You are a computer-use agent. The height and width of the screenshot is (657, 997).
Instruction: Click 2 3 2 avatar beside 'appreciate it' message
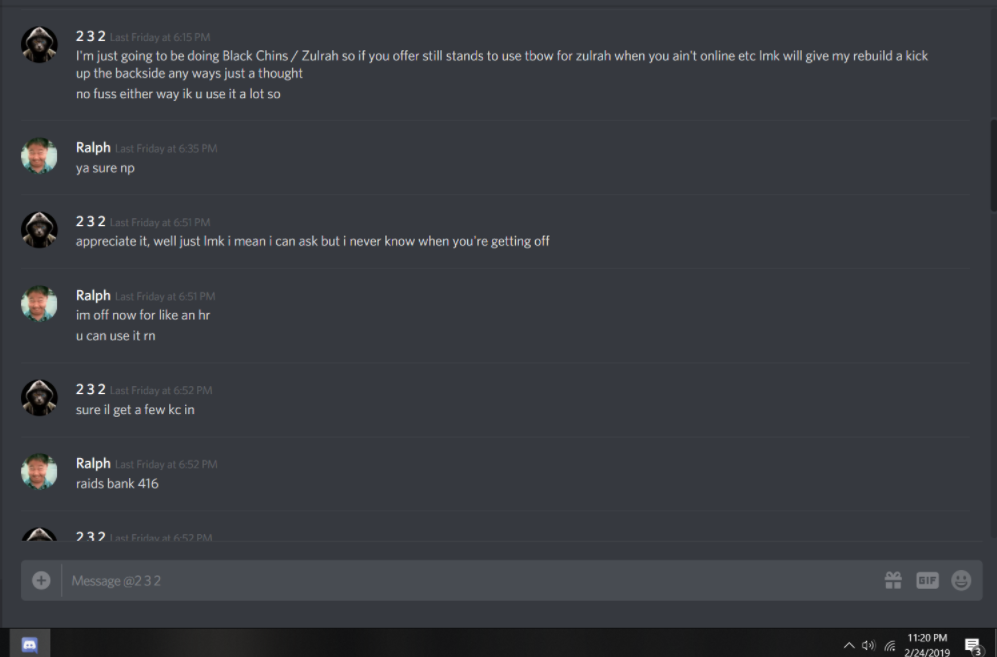tap(39, 230)
